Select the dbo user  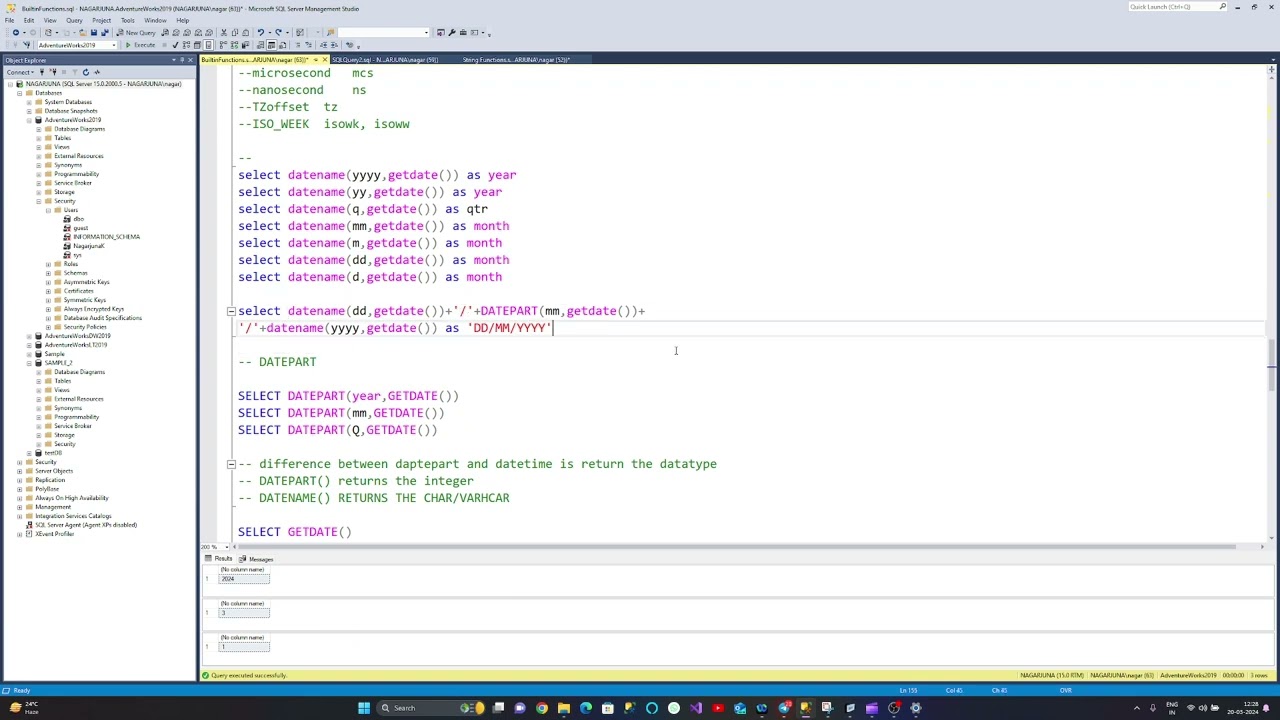78,219
